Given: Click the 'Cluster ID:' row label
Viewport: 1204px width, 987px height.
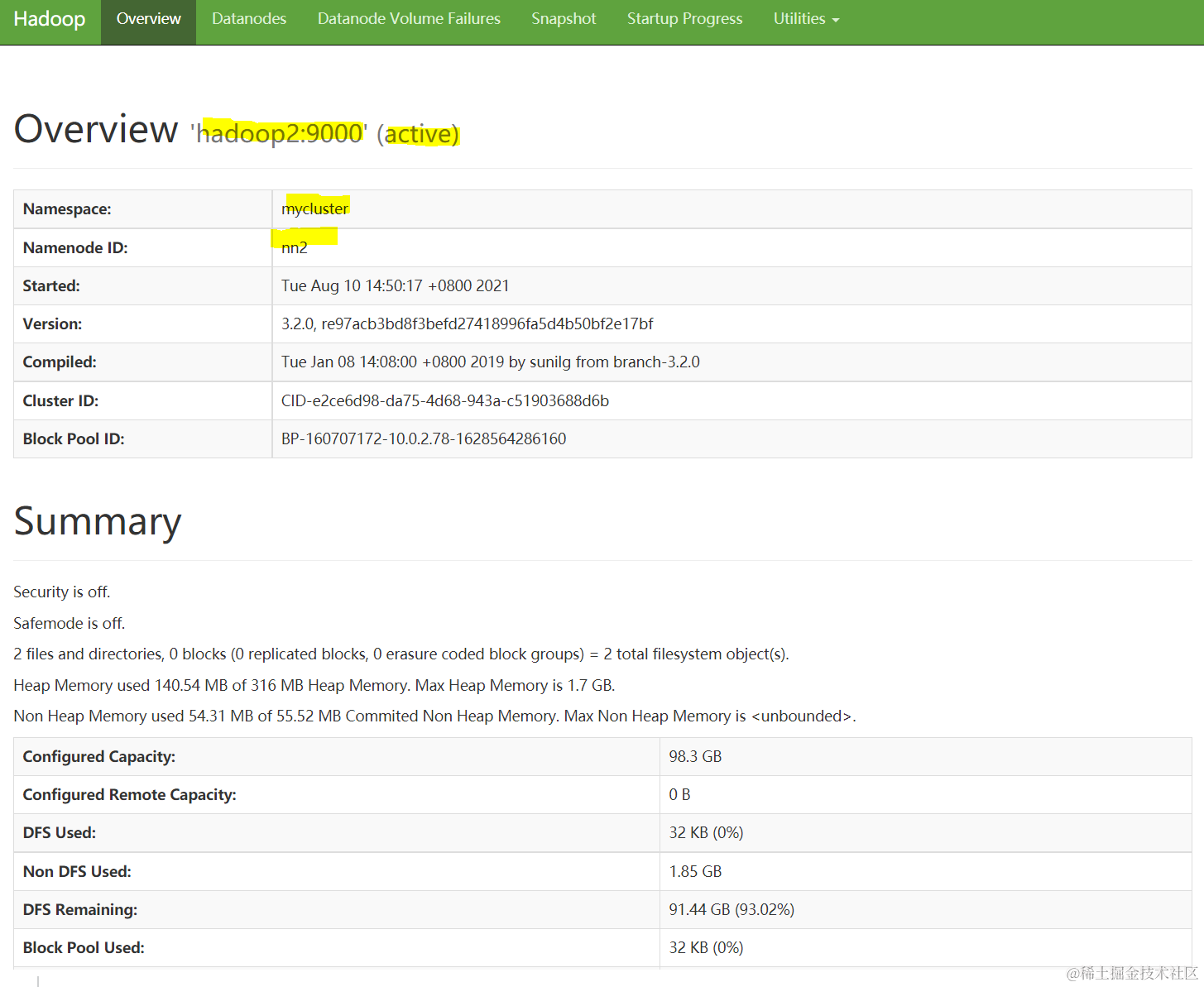Looking at the screenshot, I should [x=60, y=400].
